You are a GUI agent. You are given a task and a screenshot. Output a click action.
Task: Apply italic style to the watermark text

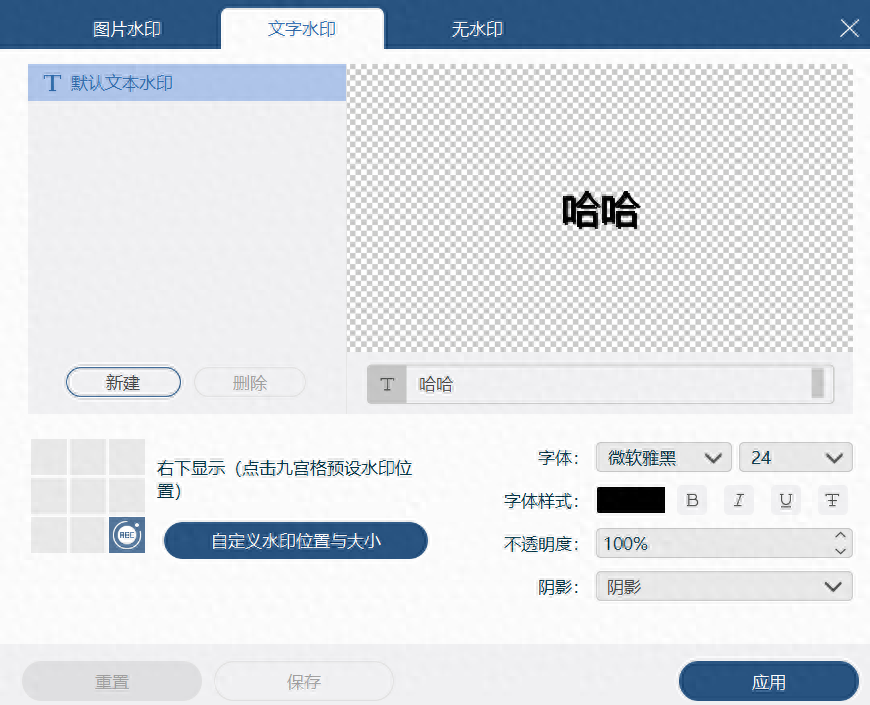pyautogui.click(x=739, y=500)
